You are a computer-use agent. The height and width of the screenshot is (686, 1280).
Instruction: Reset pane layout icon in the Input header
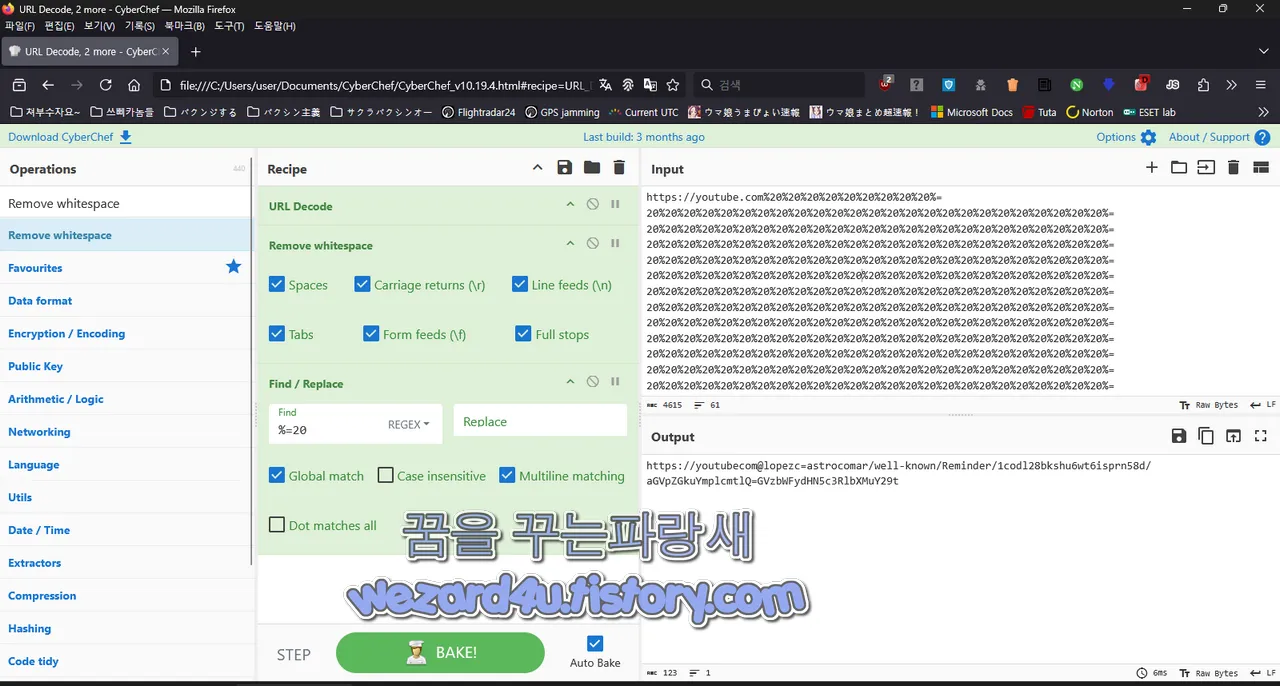[x=1261, y=168]
